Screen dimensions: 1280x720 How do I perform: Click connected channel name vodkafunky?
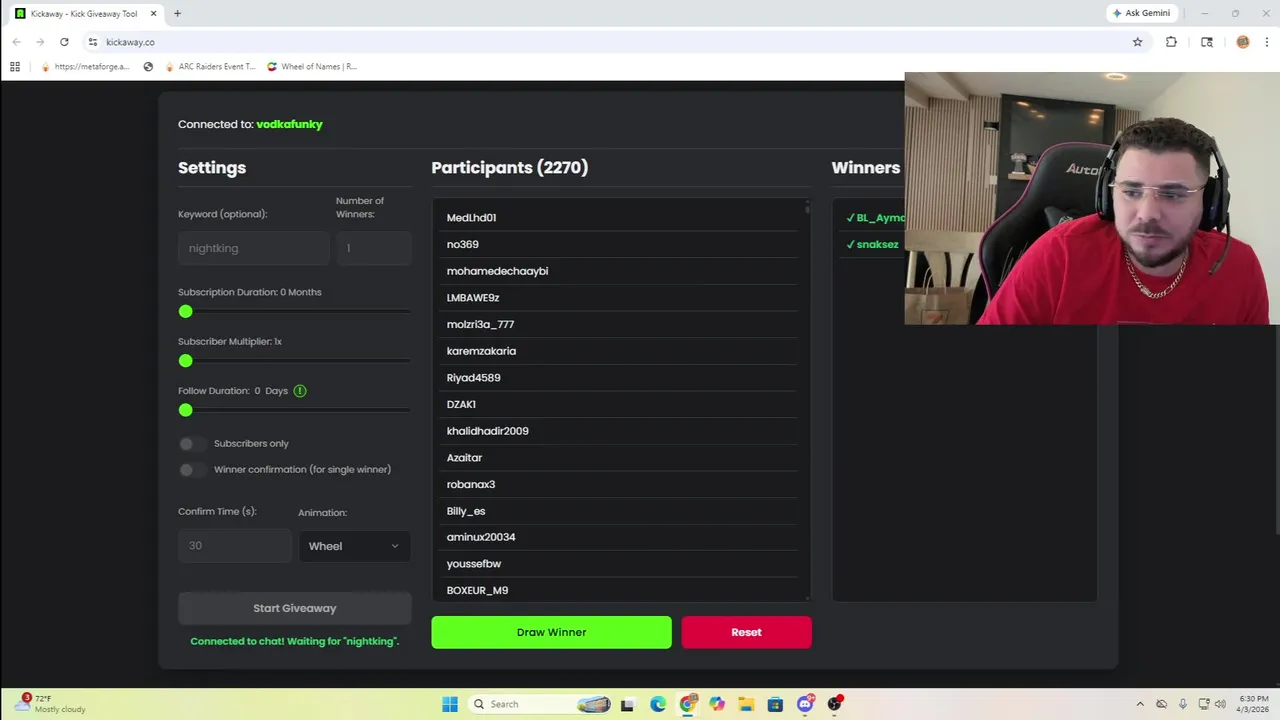coord(289,124)
